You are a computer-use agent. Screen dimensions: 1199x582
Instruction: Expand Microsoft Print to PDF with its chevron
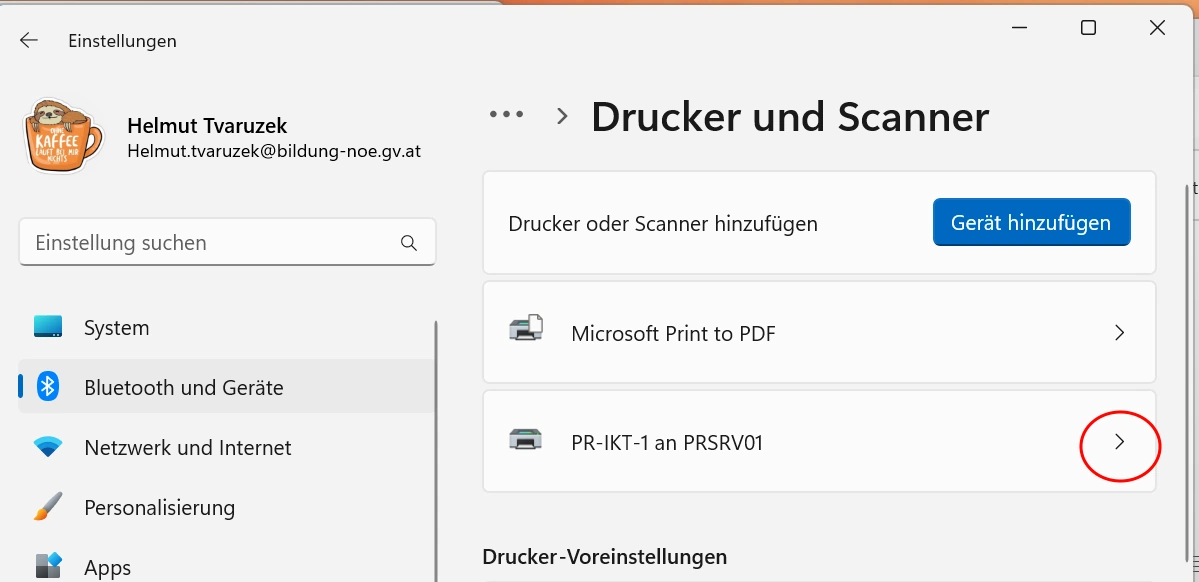[x=1119, y=333]
